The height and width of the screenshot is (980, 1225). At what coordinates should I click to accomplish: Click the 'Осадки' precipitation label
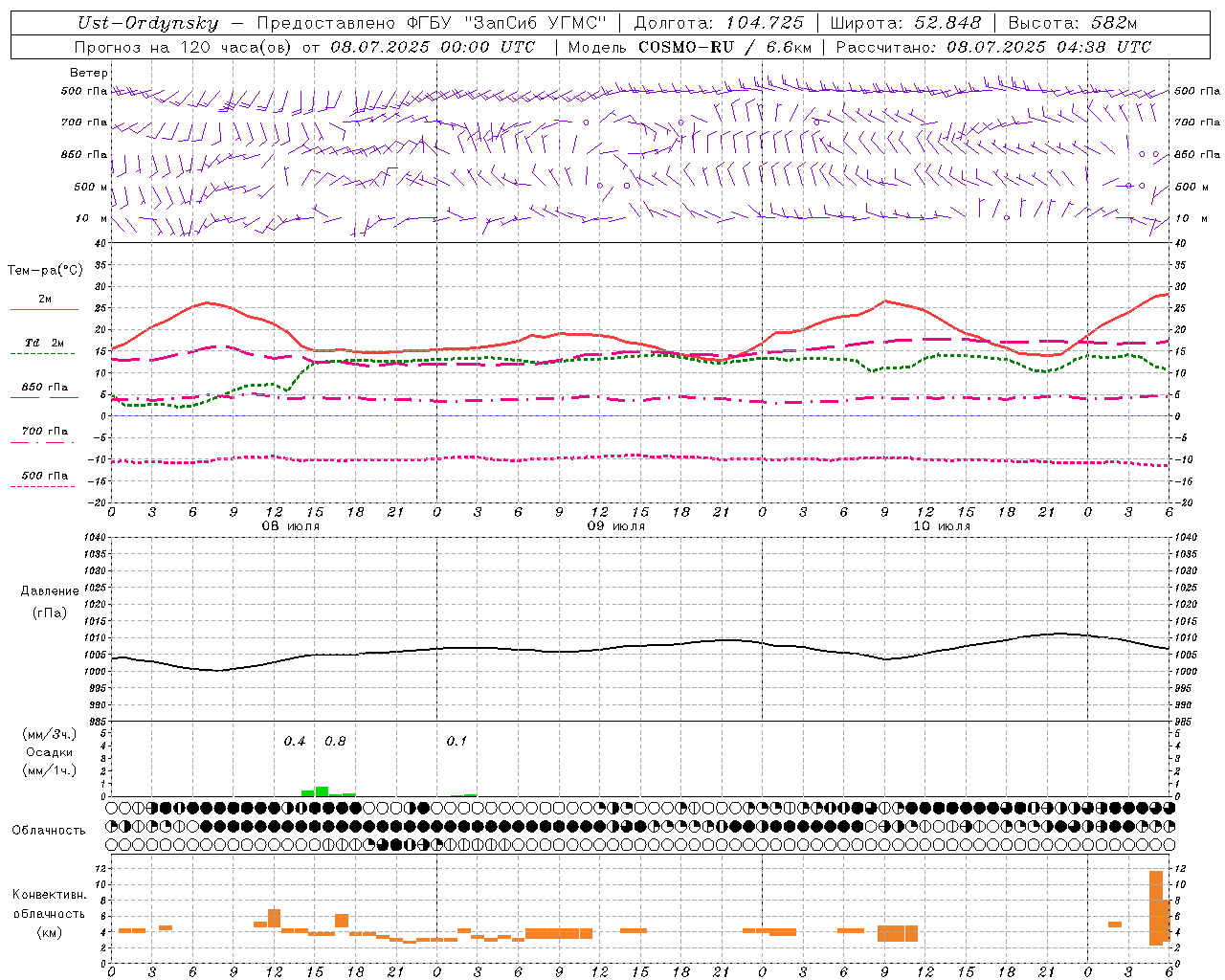click(x=49, y=752)
